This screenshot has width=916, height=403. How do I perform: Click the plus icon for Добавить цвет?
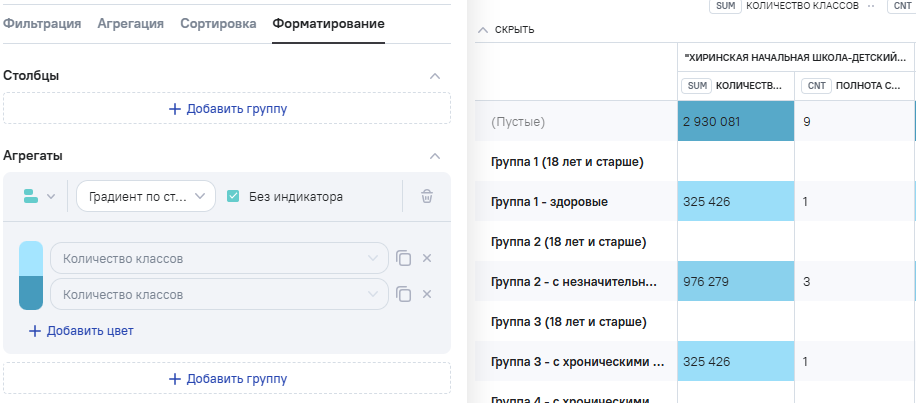[x=35, y=331]
